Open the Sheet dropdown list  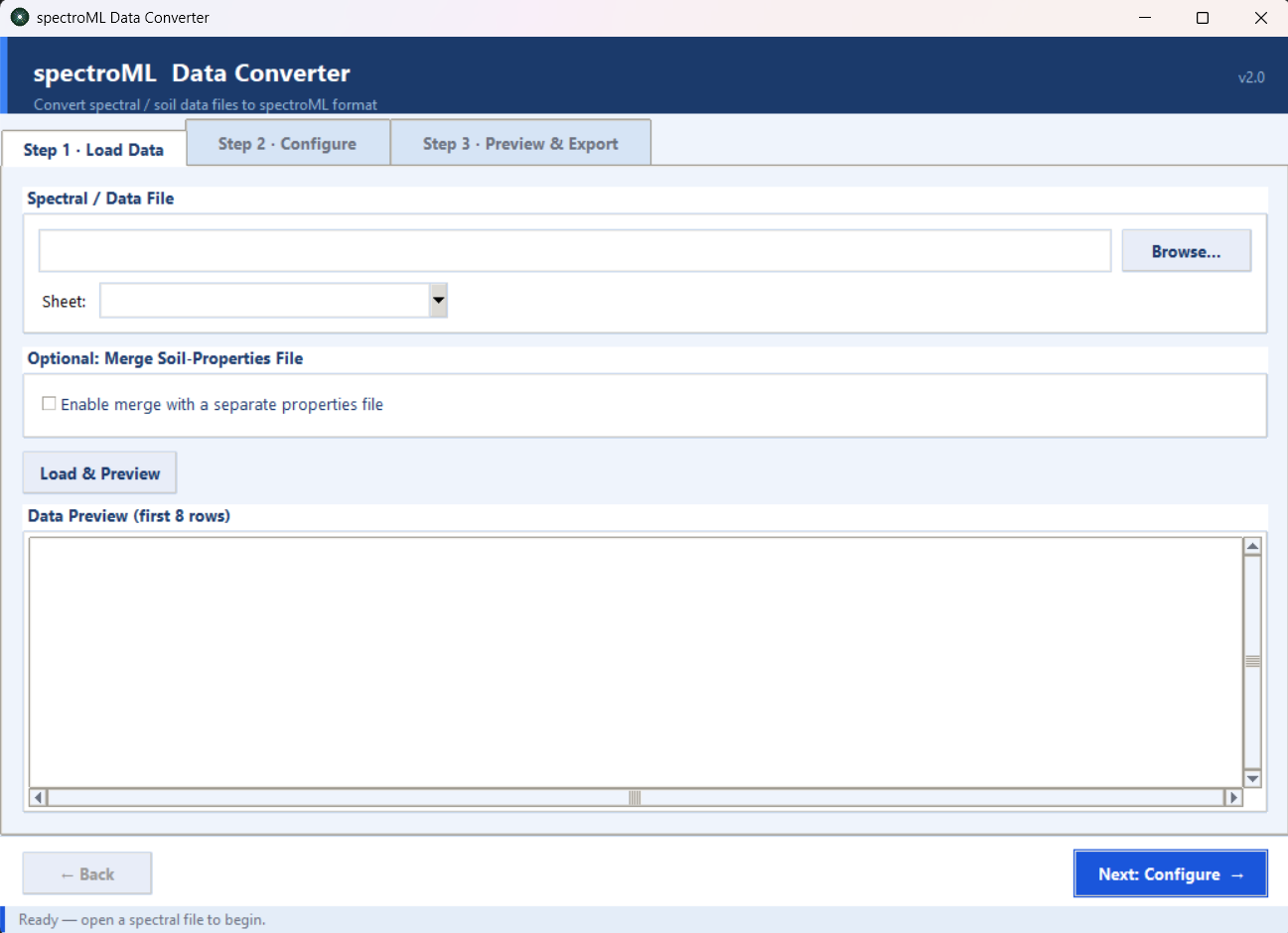coord(438,301)
